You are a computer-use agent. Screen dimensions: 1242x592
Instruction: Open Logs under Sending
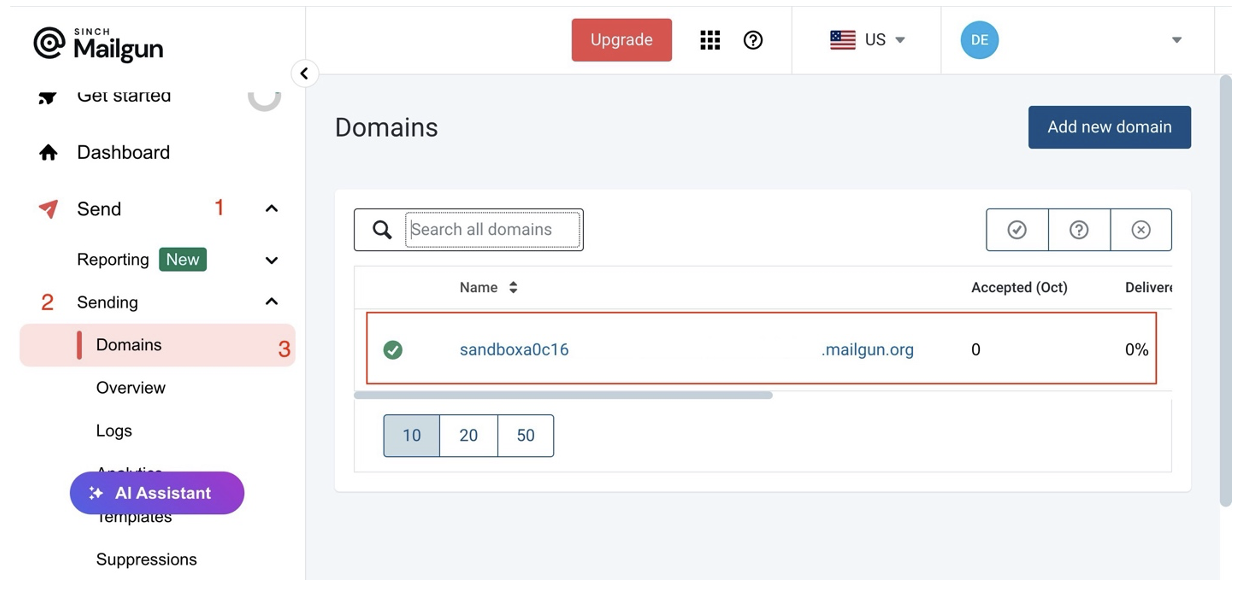tap(114, 431)
